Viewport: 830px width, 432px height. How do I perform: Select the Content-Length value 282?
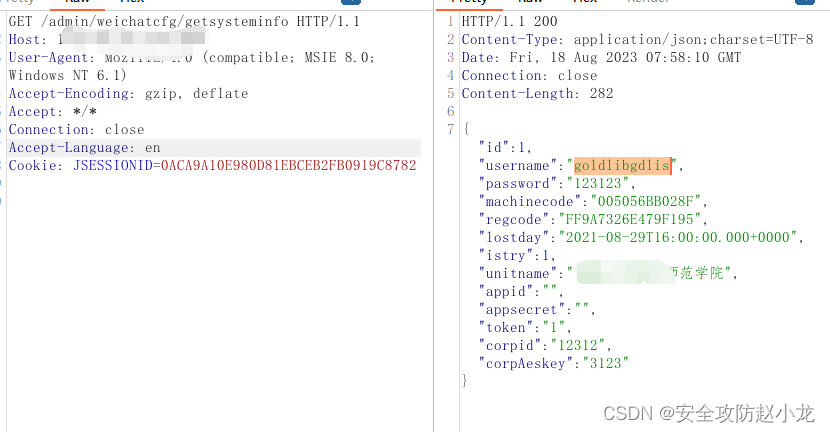tap(601, 94)
